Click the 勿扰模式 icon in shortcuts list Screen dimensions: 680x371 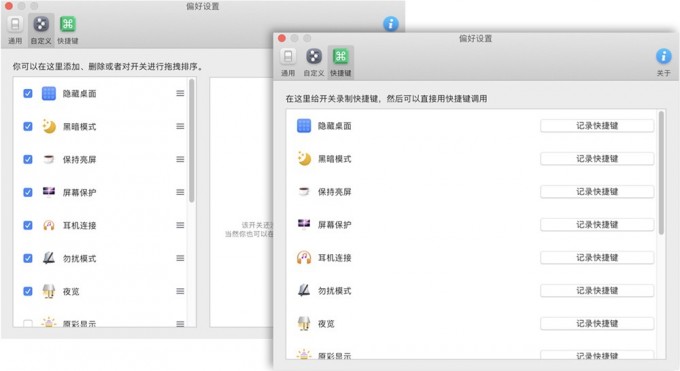pos(304,290)
